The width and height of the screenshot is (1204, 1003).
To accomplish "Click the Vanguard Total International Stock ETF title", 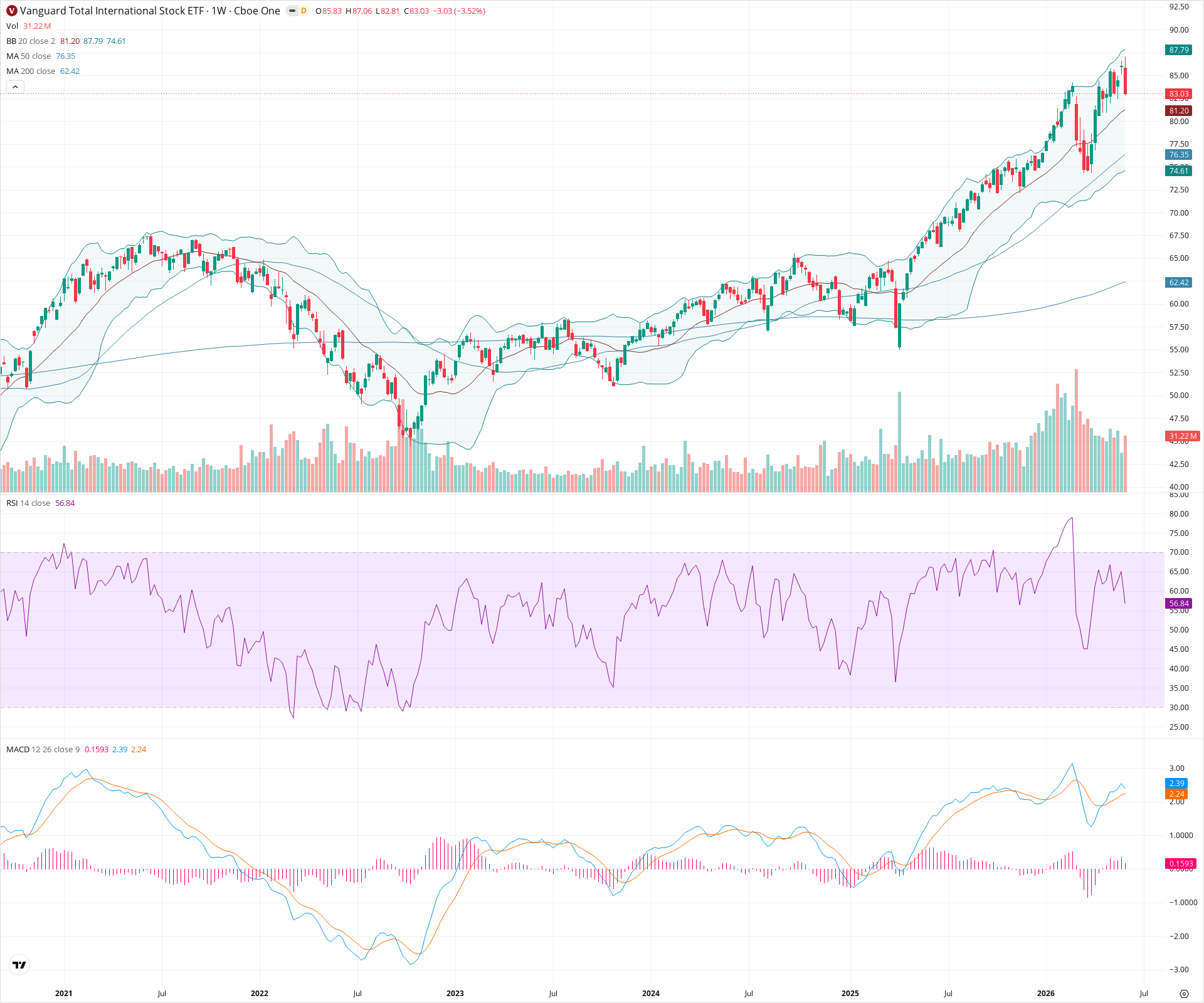I will coord(113,11).
